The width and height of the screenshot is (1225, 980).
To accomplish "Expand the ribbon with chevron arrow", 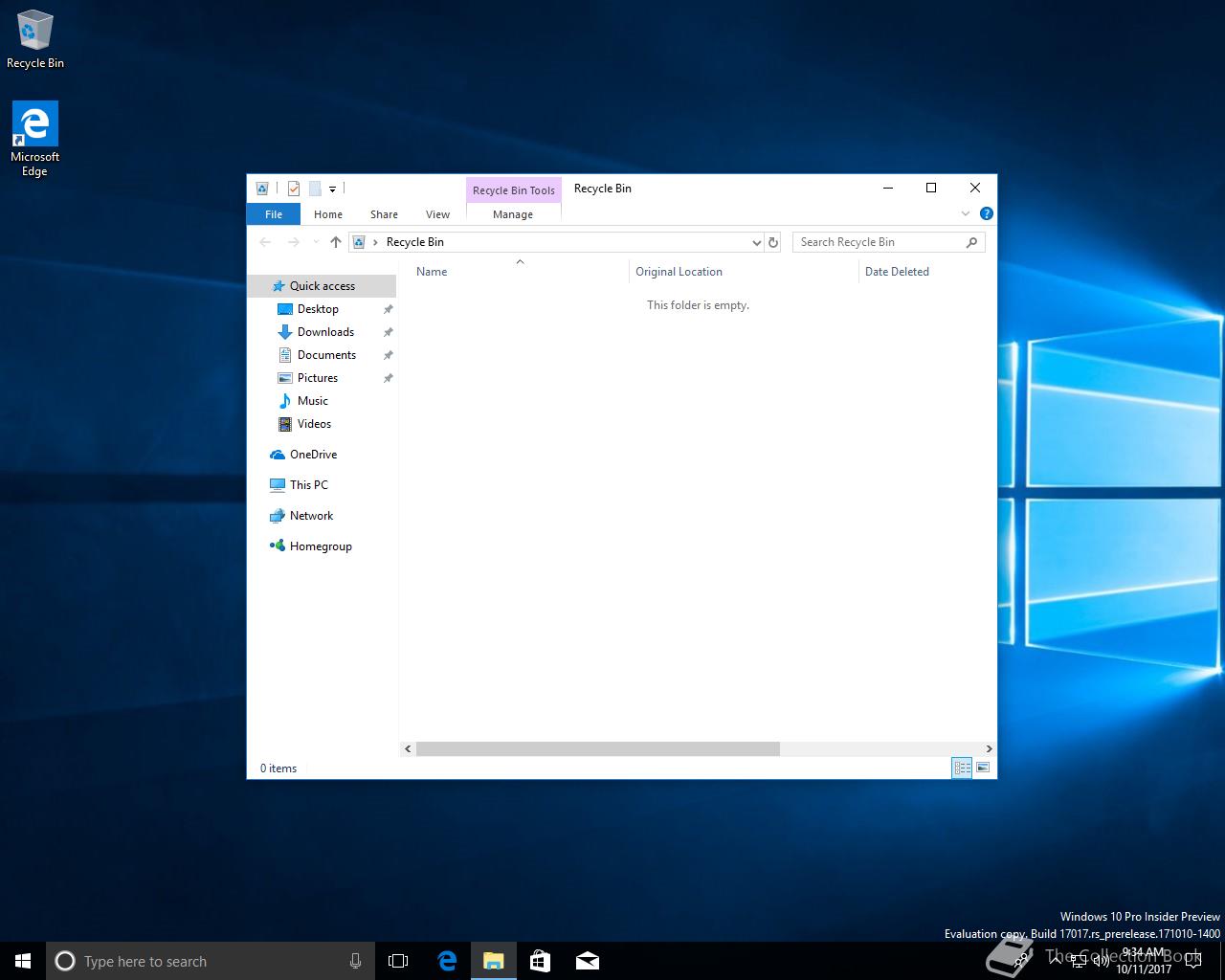I will (965, 213).
